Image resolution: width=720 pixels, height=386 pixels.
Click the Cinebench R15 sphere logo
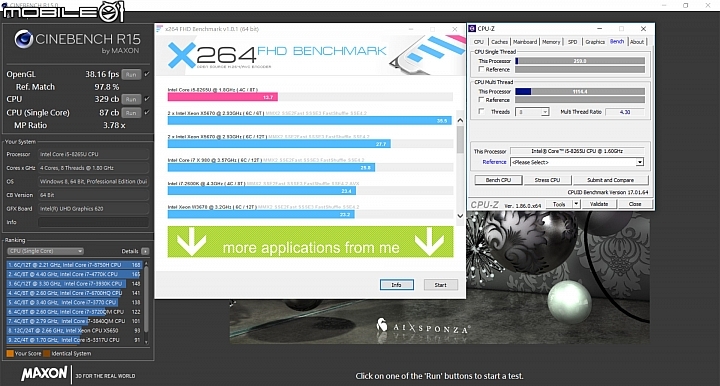pyautogui.click(x=23, y=39)
